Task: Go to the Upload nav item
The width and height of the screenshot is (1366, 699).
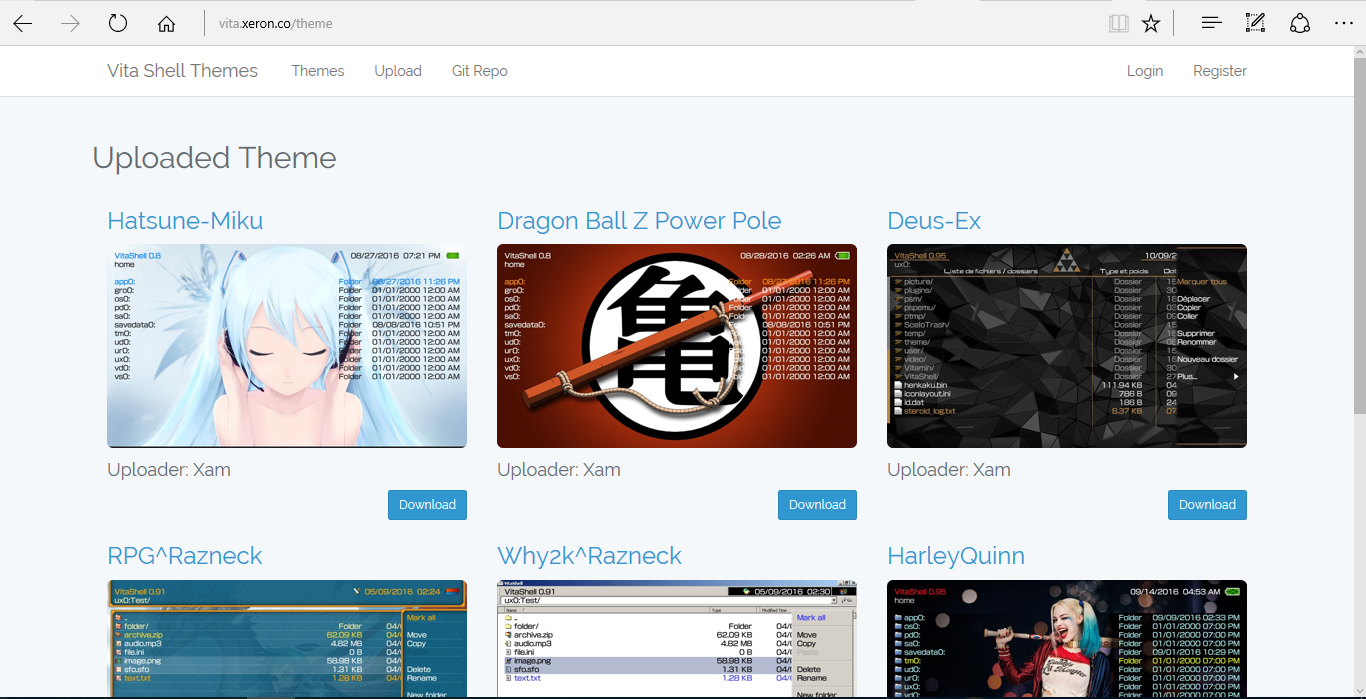Action: tap(398, 71)
